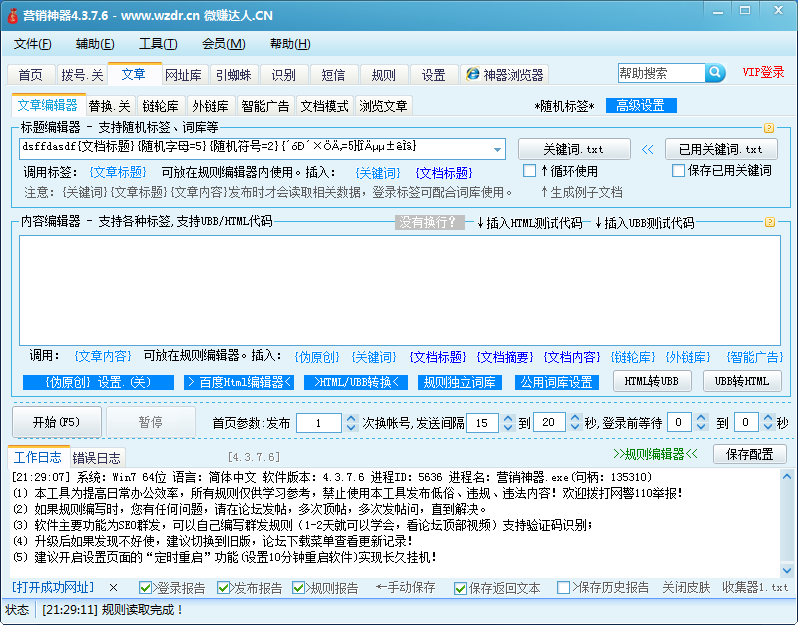Click the help search magnifier icon
Image resolution: width=798 pixels, height=625 pixels.
click(715, 73)
